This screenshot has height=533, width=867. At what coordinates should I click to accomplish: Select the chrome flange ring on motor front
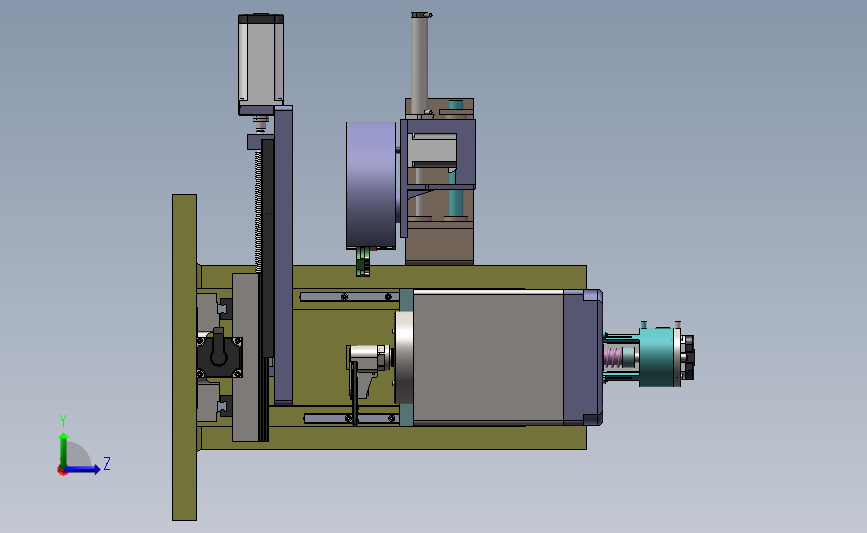[404, 358]
